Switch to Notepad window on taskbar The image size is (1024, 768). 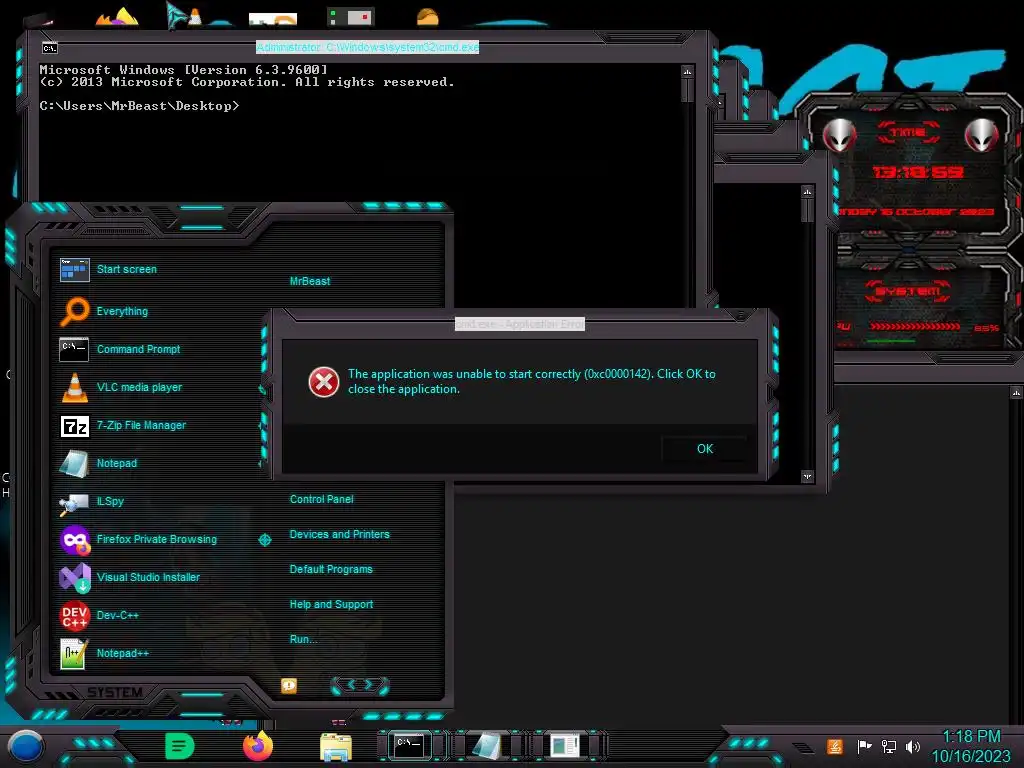487,745
